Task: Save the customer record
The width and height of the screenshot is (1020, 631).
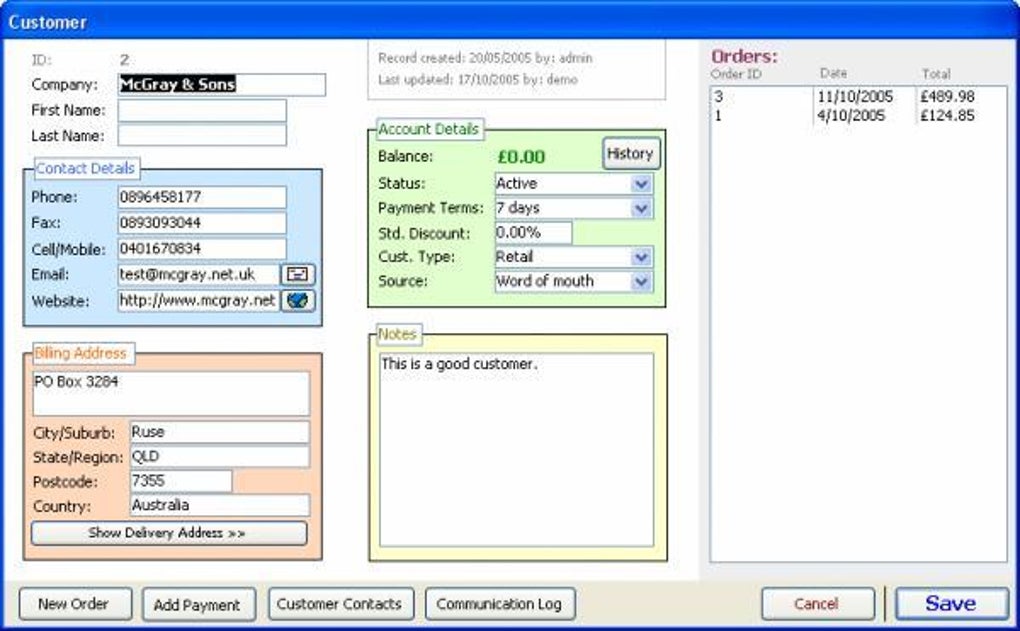Action: click(952, 604)
